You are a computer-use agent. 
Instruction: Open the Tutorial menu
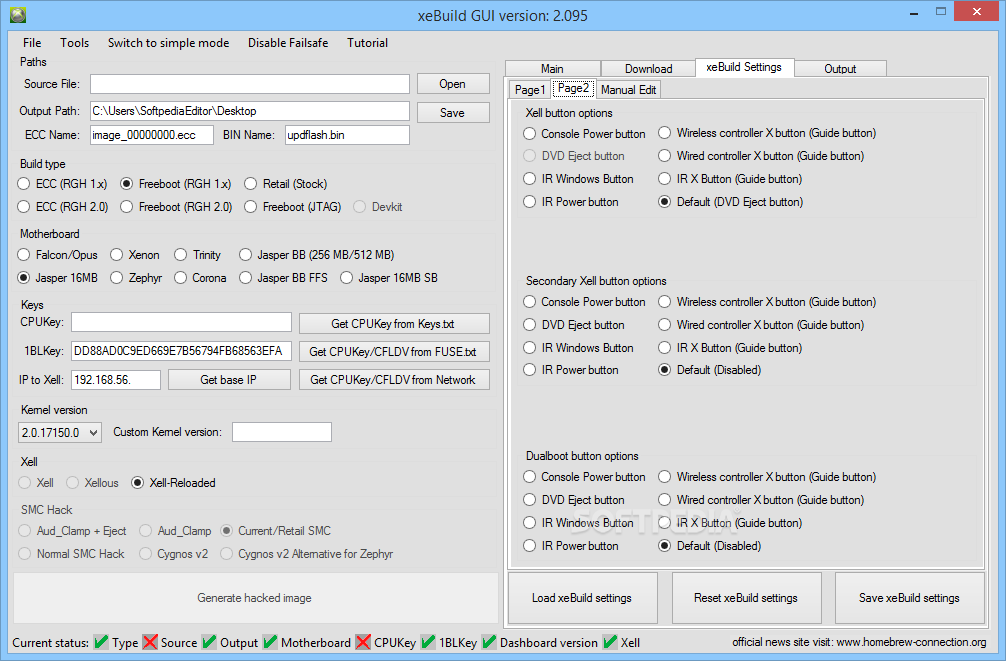(367, 43)
